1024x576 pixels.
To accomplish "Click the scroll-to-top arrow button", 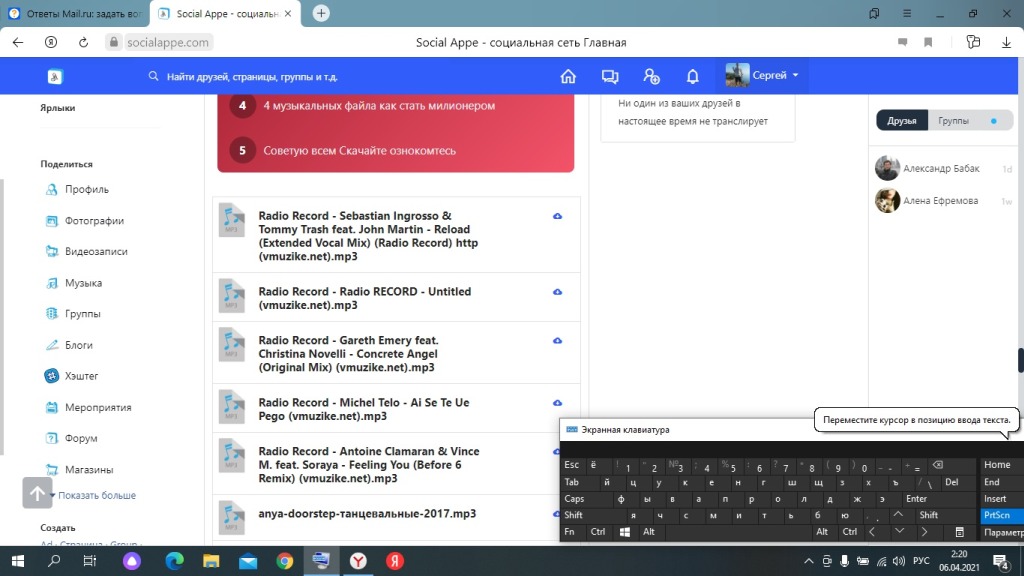I will pos(37,492).
